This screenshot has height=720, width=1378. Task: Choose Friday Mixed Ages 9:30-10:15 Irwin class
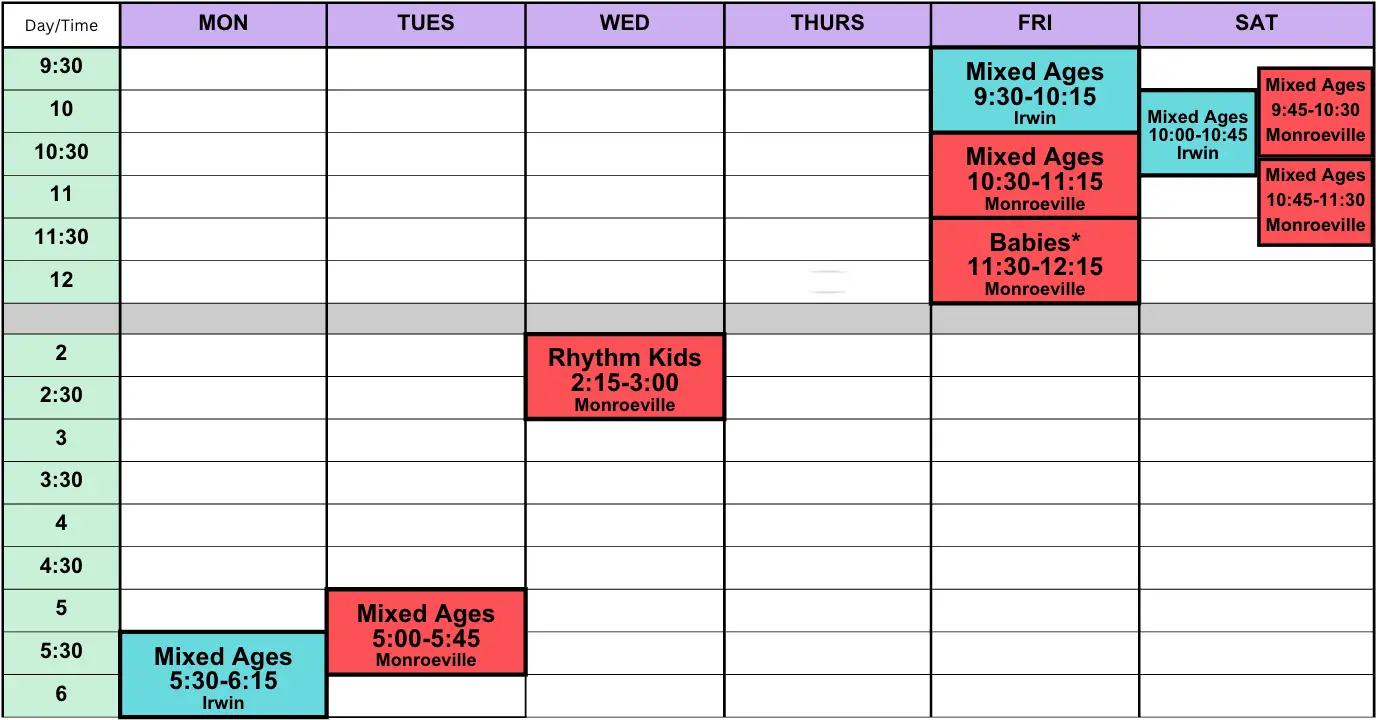[x=1035, y=91]
